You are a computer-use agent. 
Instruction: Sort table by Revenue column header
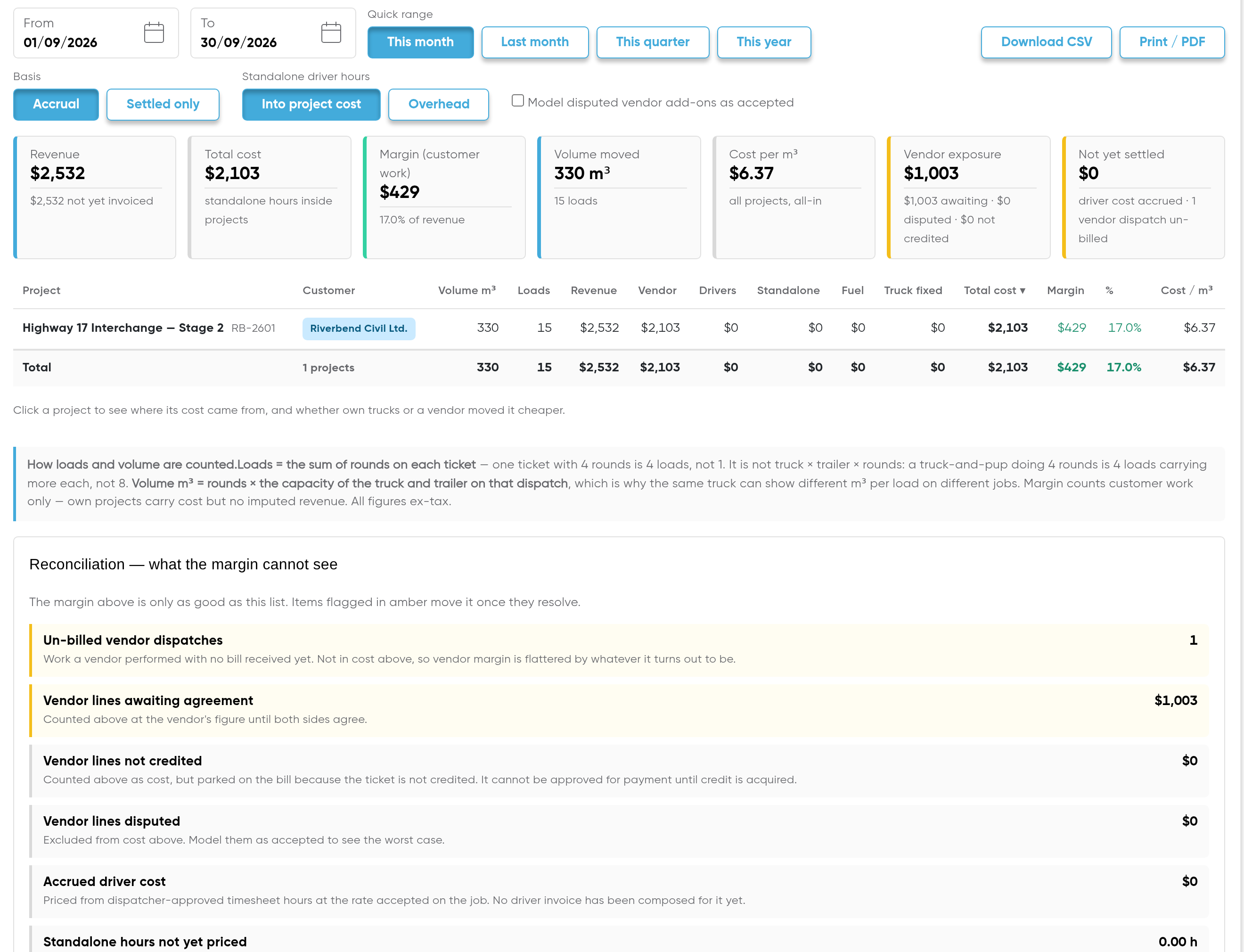point(594,290)
